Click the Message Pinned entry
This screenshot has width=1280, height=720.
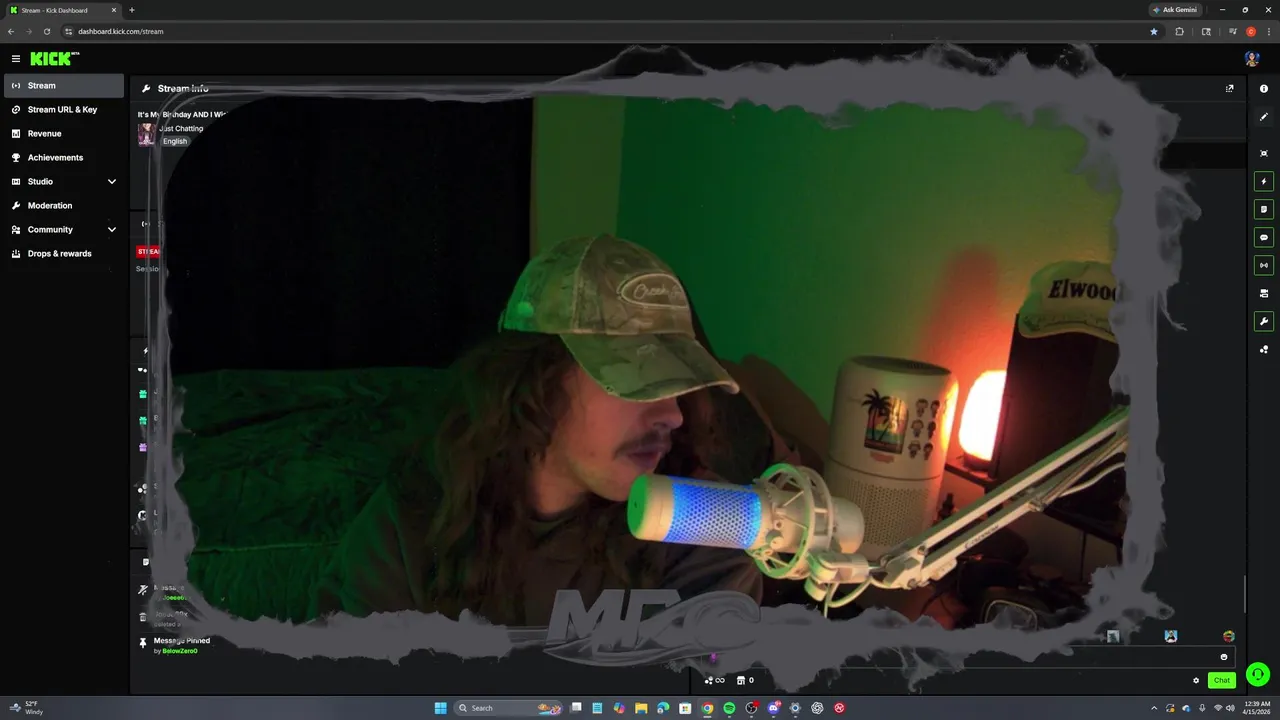click(182, 641)
